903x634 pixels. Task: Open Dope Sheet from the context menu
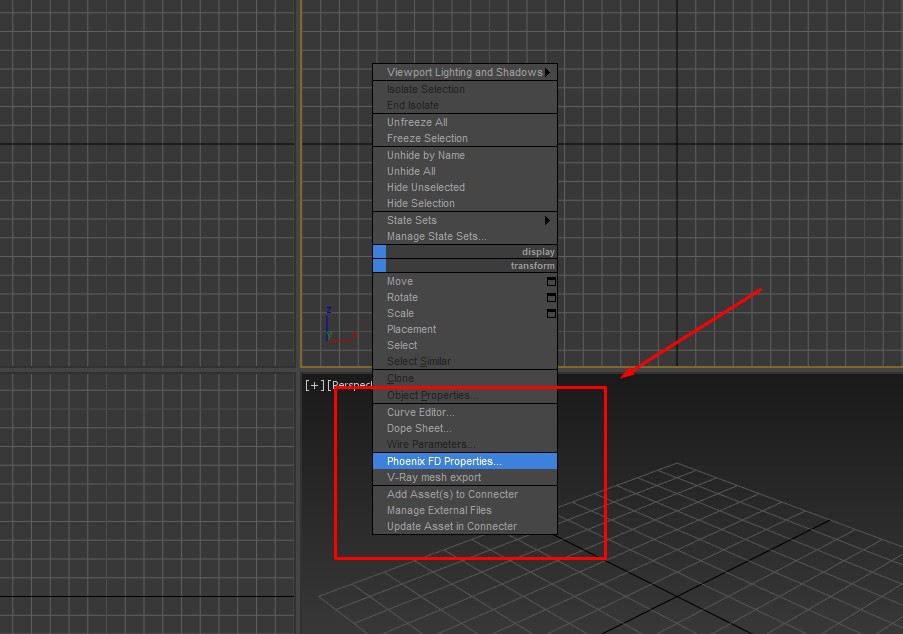click(419, 428)
